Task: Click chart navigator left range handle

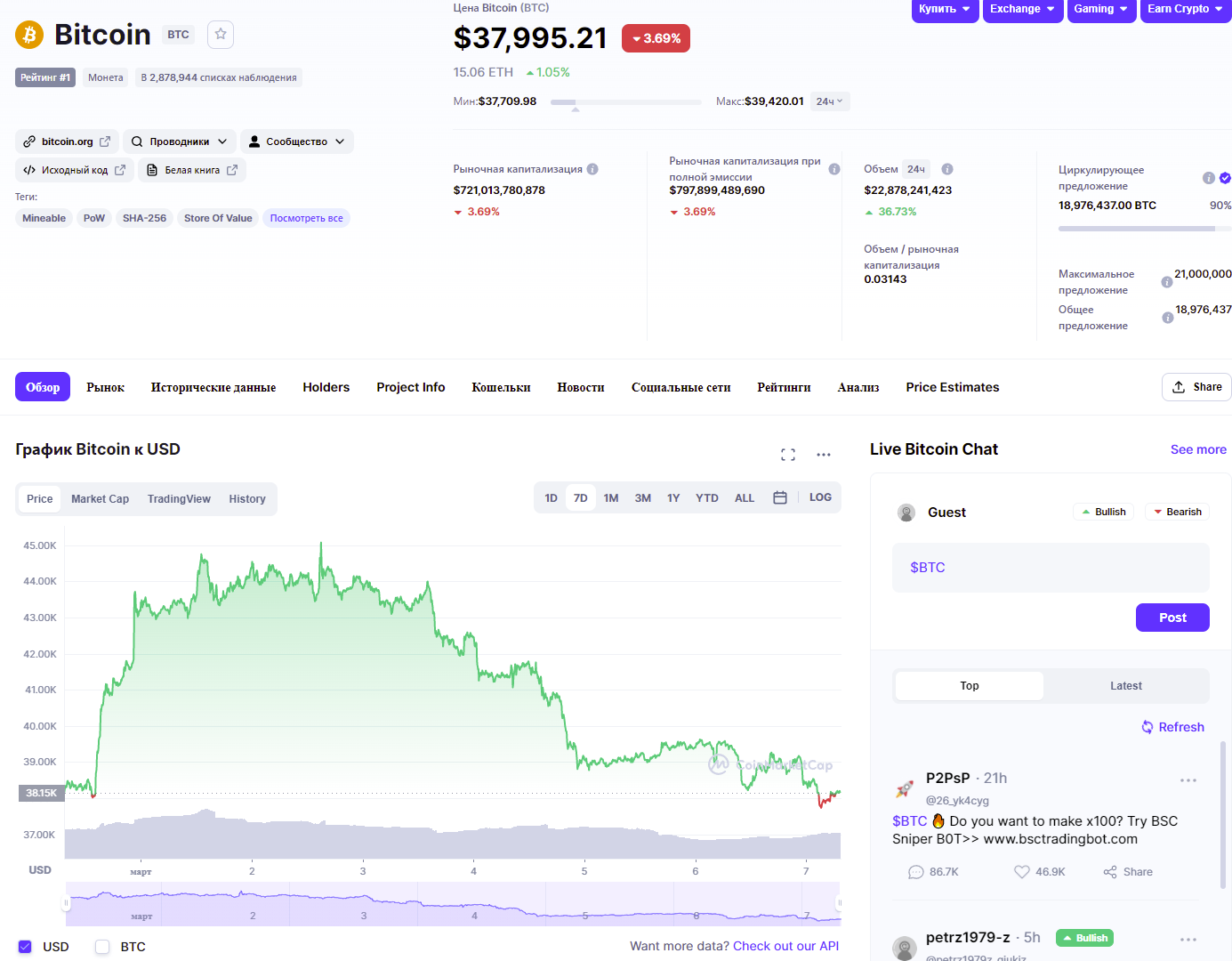Action: tap(66, 903)
